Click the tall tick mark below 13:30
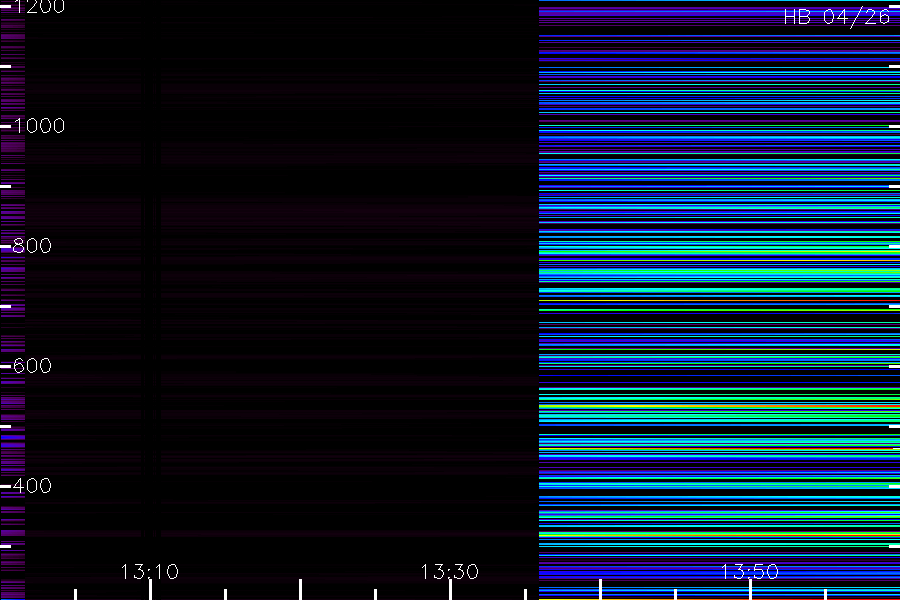This screenshot has width=900, height=600. 450,590
